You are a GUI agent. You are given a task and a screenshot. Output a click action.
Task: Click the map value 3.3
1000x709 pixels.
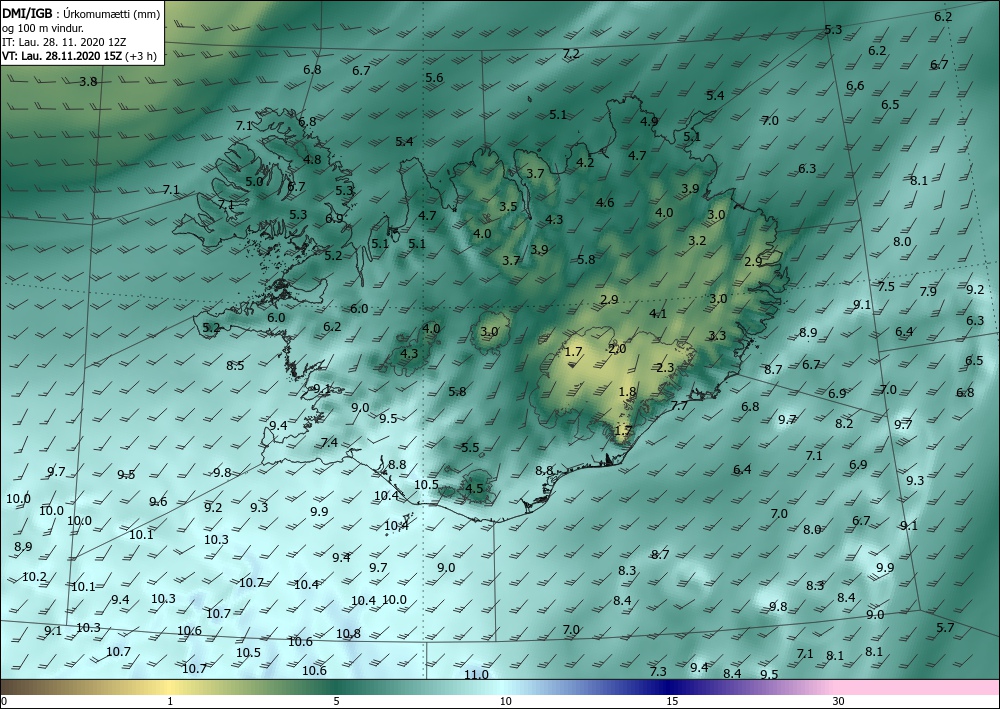[x=717, y=336]
